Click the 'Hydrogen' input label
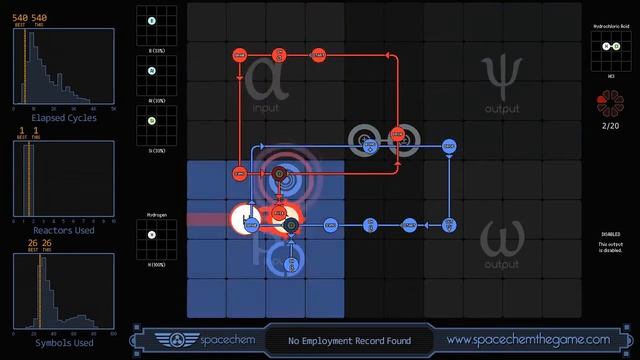 click(x=157, y=215)
